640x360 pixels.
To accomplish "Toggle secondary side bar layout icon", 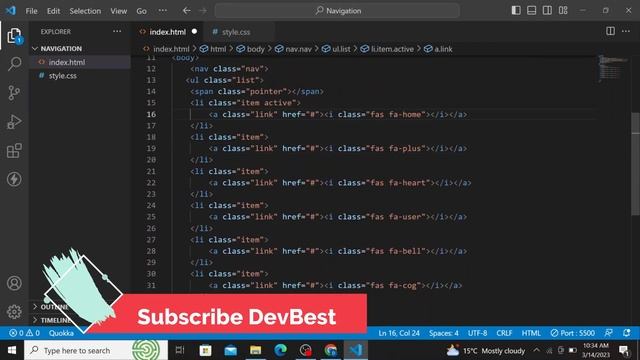I will point(547,11).
